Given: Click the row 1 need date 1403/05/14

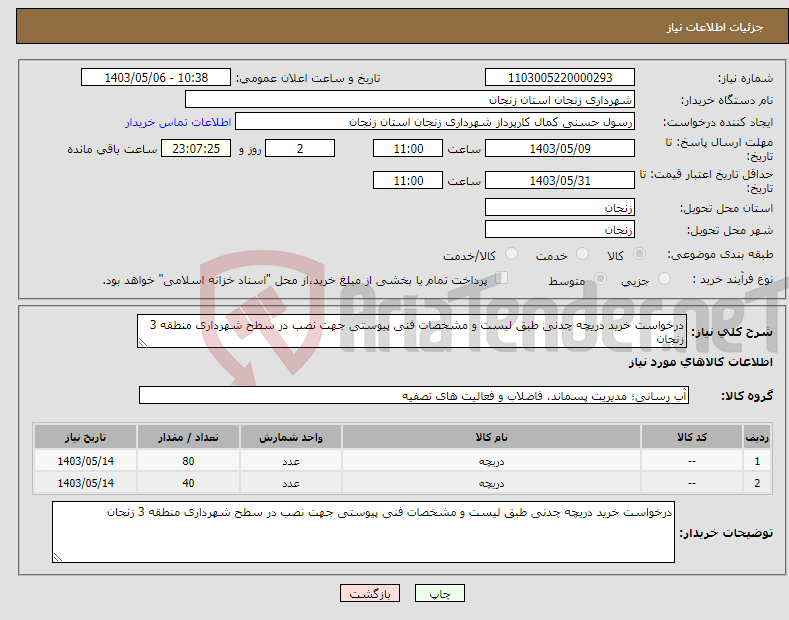Looking at the screenshot, I should pyautogui.click(x=86, y=461).
